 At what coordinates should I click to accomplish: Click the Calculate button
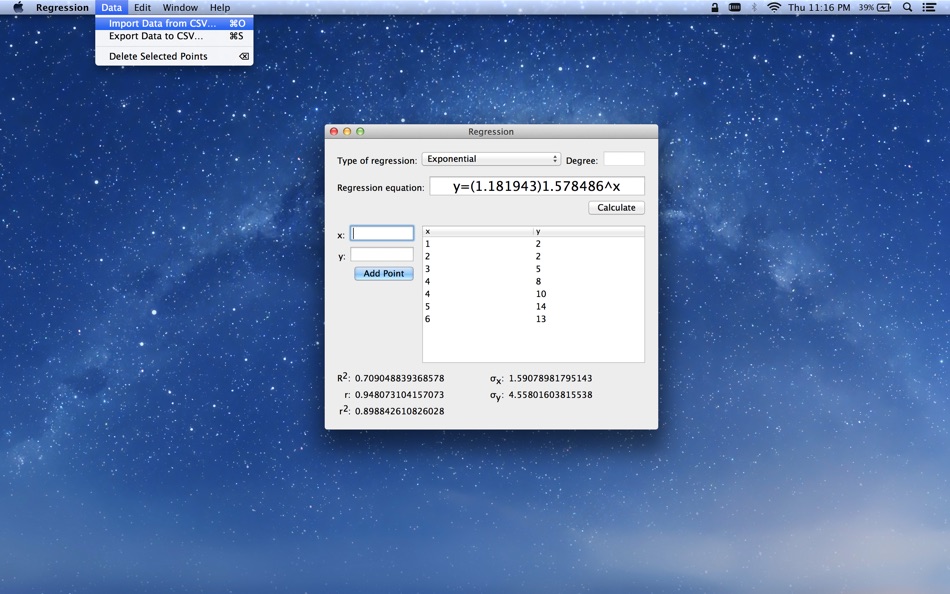[616, 207]
